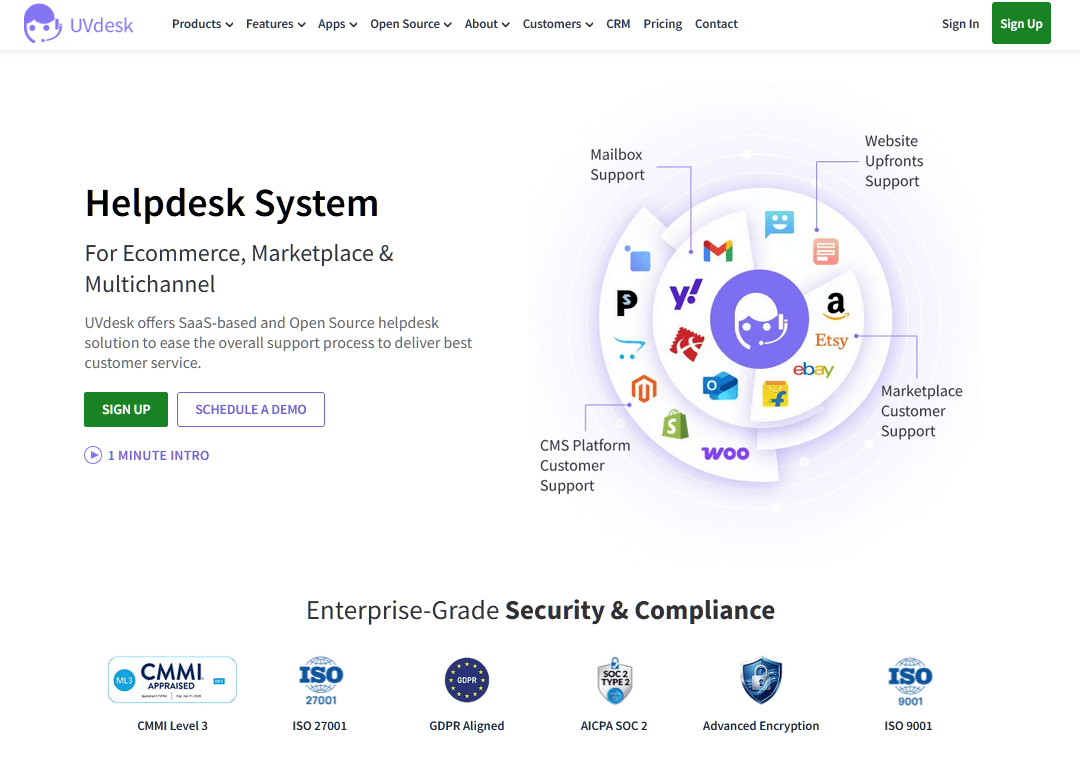Viewport: 1080px width, 777px height.
Task: Click the Gmail icon in the wheel
Action: tap(718, 251)
